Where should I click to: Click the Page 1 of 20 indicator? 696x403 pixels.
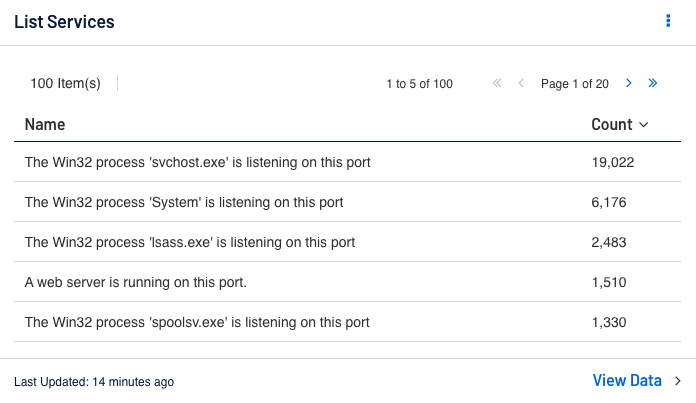(x=575, y=84)
